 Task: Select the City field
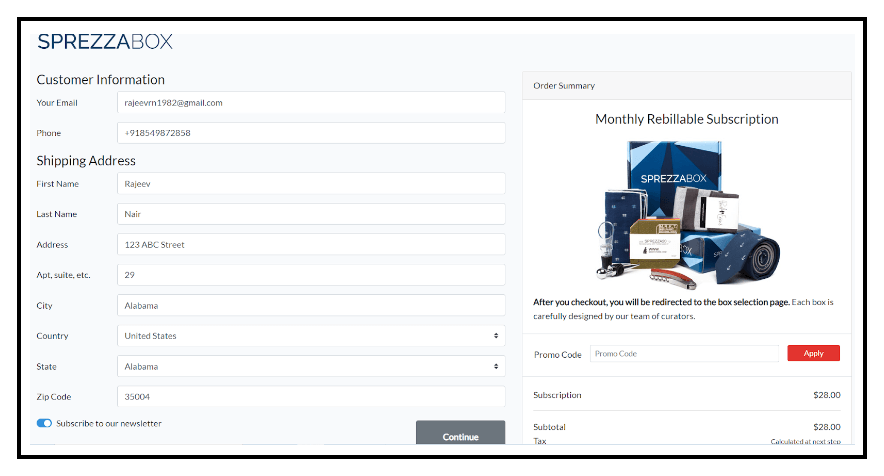coord(311,306)
